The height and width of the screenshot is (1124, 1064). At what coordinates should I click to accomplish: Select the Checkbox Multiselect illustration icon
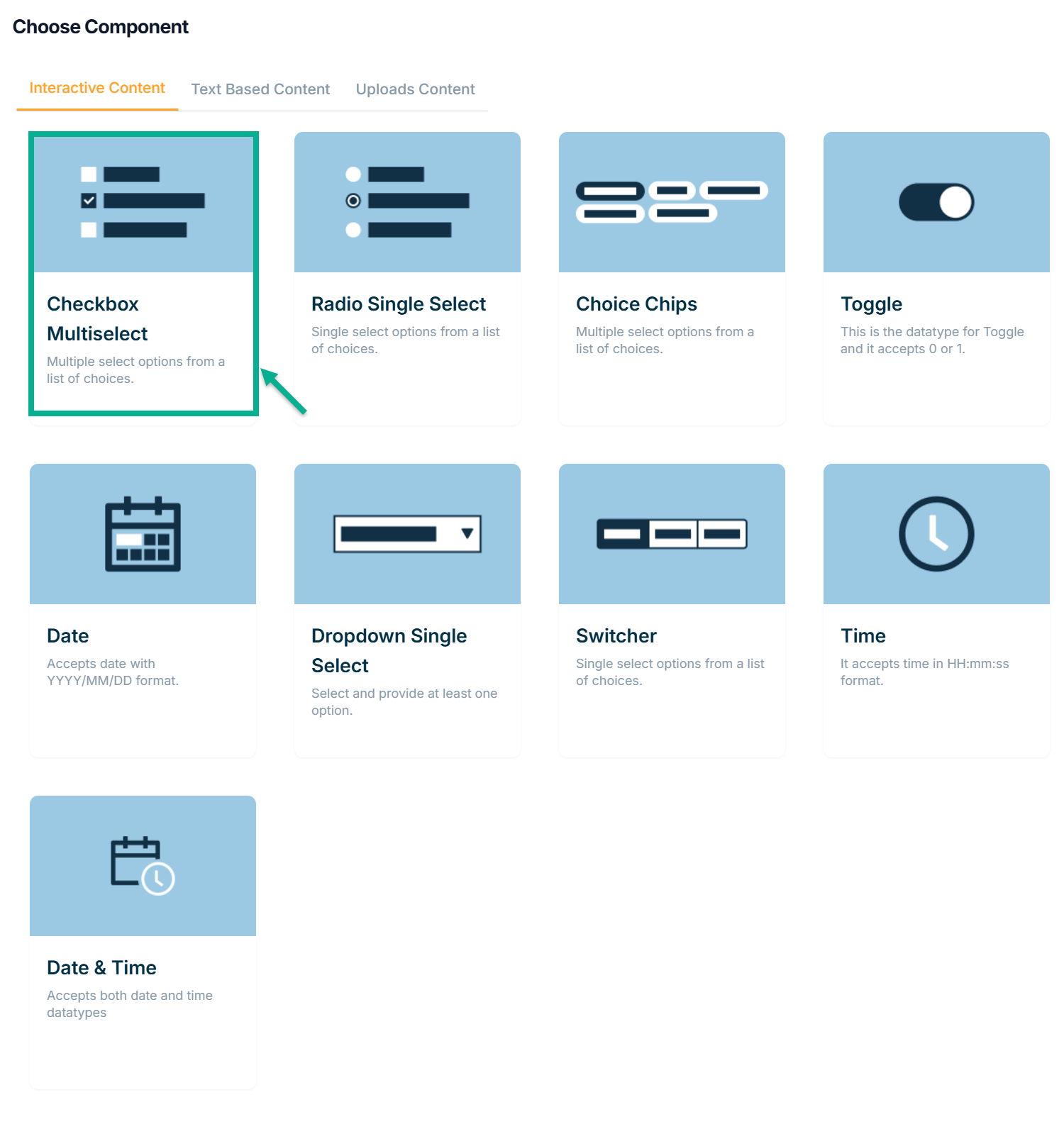143,202
